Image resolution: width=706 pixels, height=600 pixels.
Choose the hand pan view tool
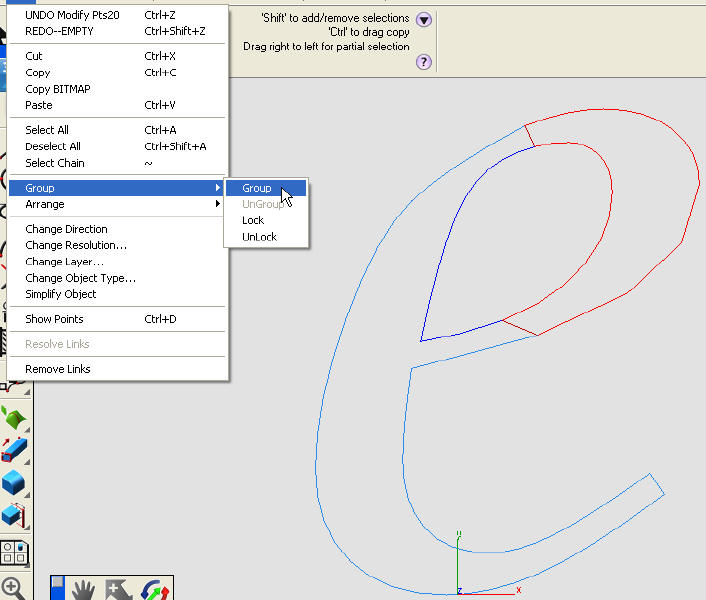pyautogui.click(x=84, y=590)
